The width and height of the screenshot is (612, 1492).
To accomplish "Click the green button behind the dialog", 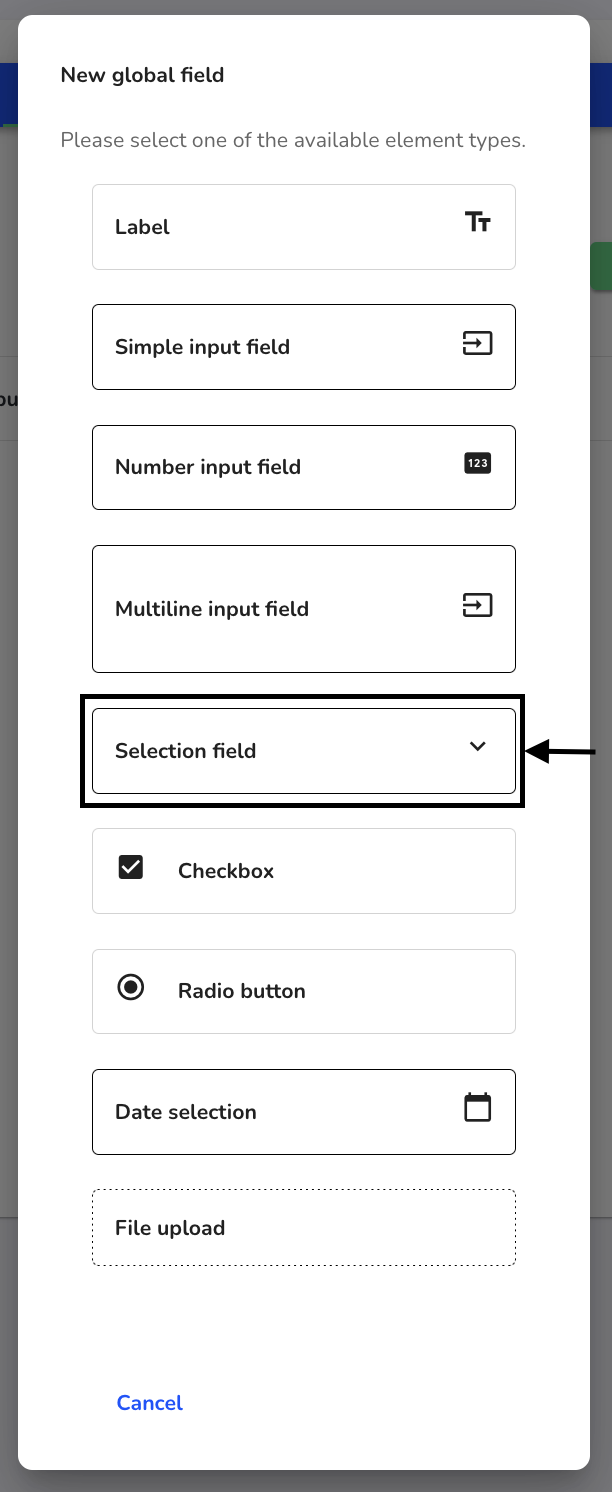I will pyautogui.click(x=601, y=266).
